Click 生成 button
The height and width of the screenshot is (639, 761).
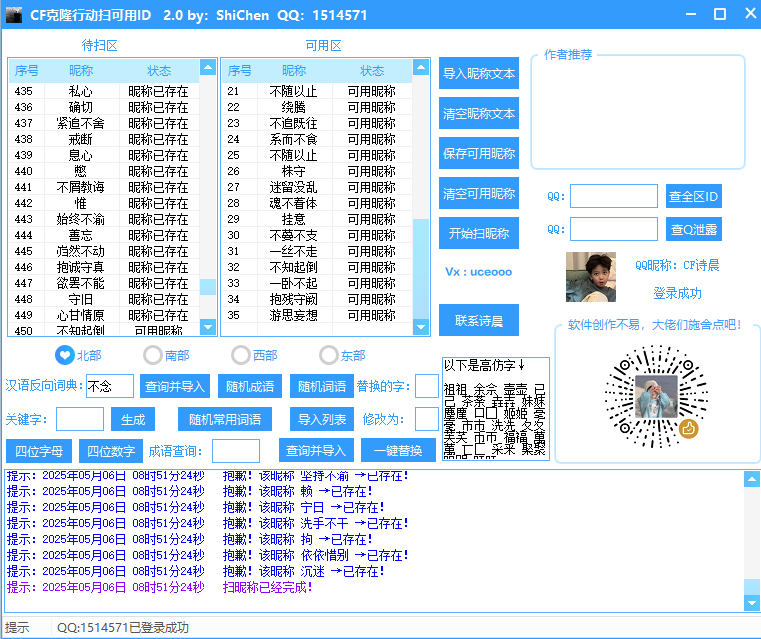tap(133, 419)
